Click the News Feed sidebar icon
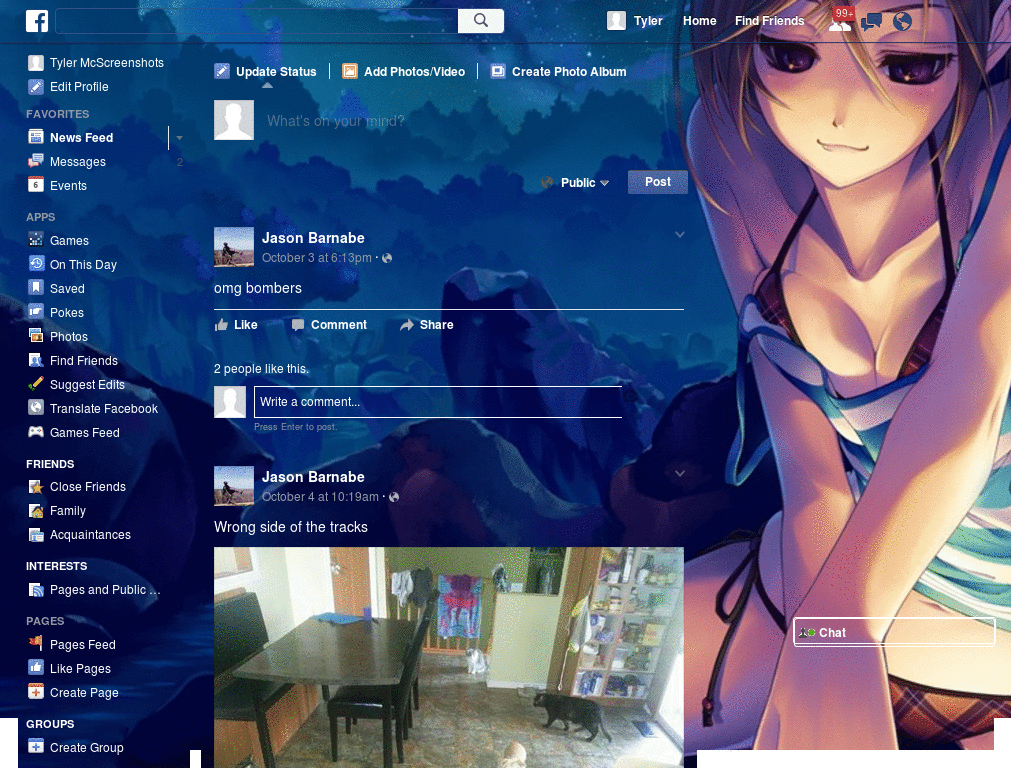Image resolution: width=1024 pixels, height=768 pixels. pos(36,137)
